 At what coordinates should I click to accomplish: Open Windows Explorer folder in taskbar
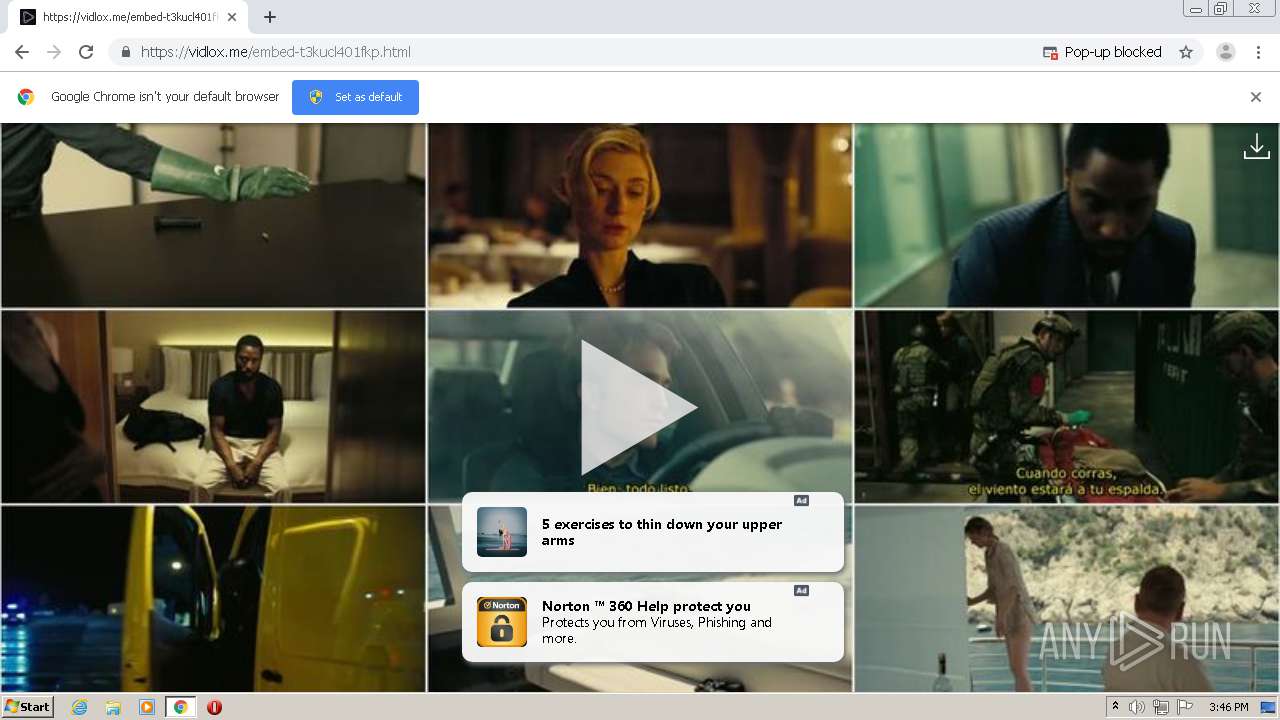point(113,707)
